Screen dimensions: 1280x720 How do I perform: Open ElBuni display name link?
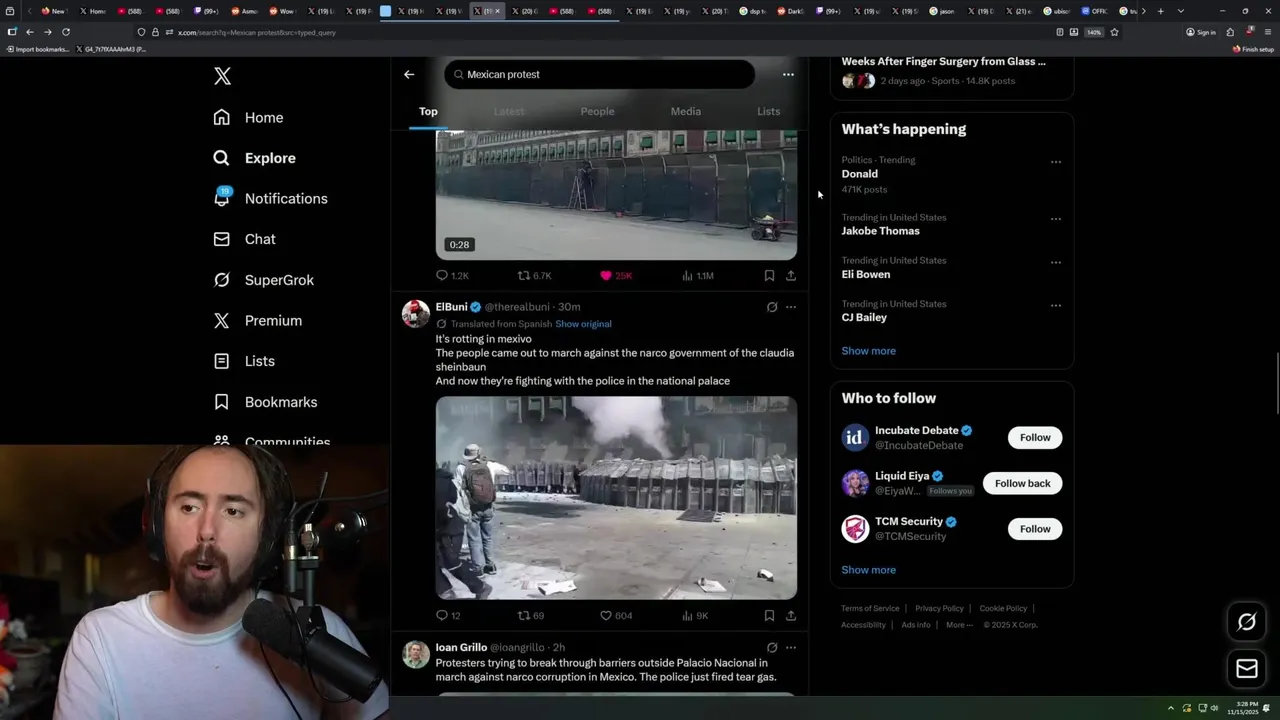(x=451, y=307)
